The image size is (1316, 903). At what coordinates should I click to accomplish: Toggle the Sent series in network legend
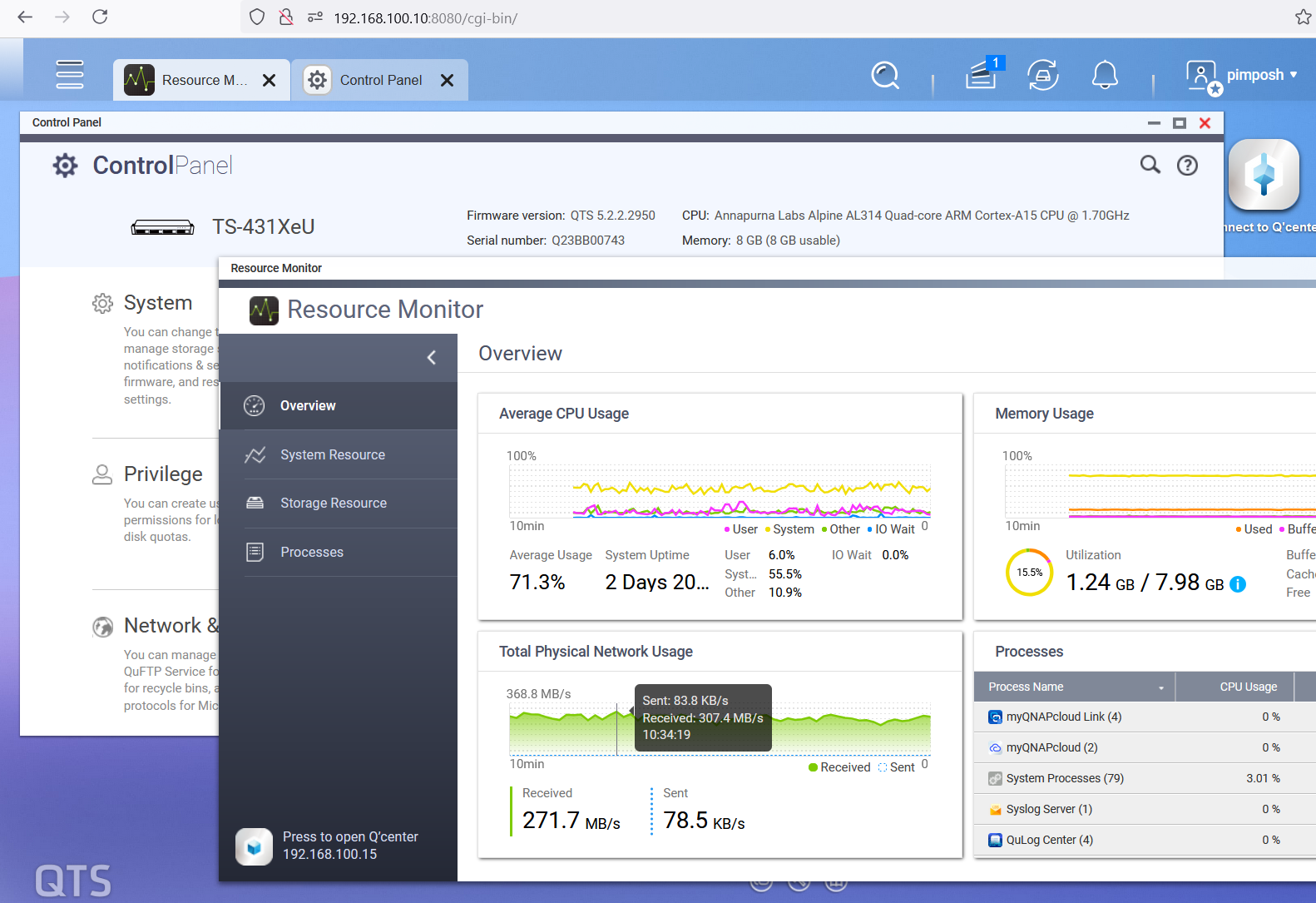(x=897, y=767)
